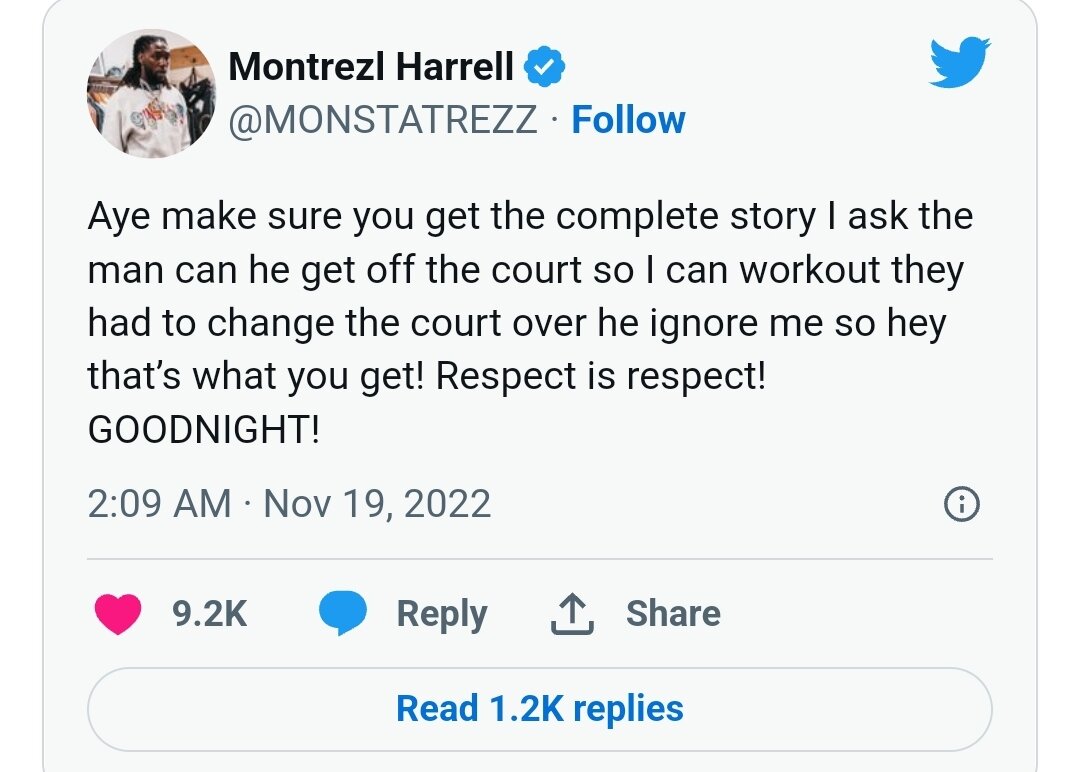Screen dimensions: 1080x772
Task: Follow the @MONSTATREZZ account
Action: tap(628, 120)
